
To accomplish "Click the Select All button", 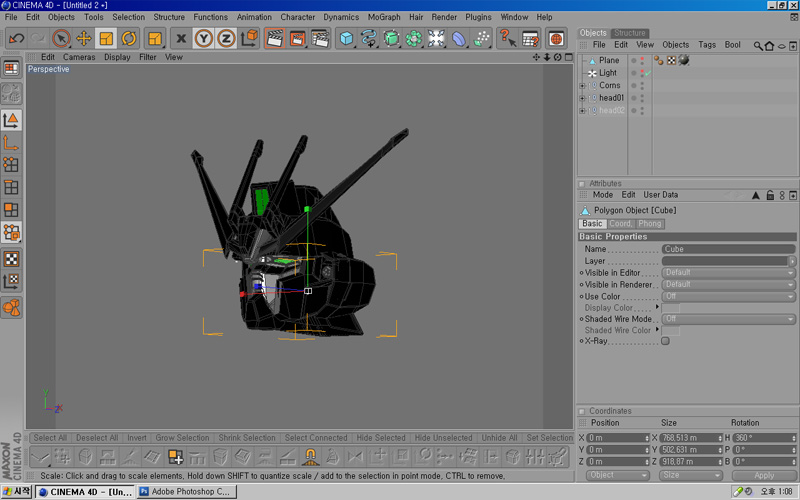I will tap(50, 438).
